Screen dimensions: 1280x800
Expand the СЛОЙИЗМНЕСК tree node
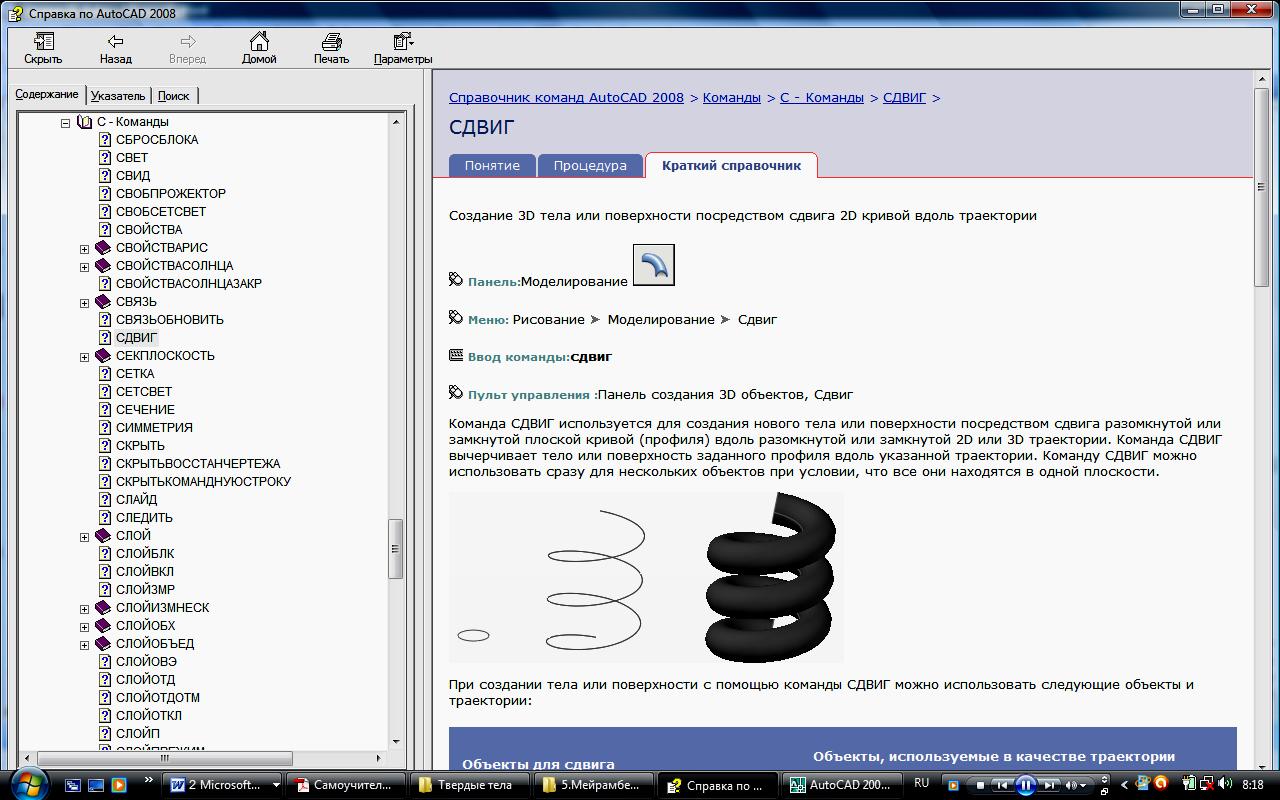click(x=85, y=609)
